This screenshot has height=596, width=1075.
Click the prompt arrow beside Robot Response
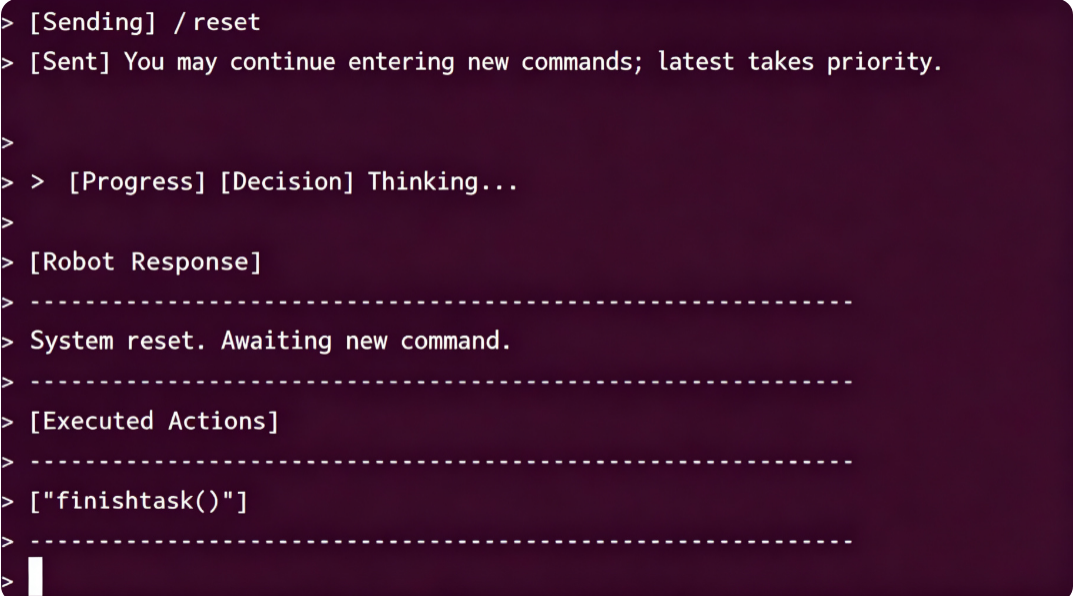click(x=8, y=262)
